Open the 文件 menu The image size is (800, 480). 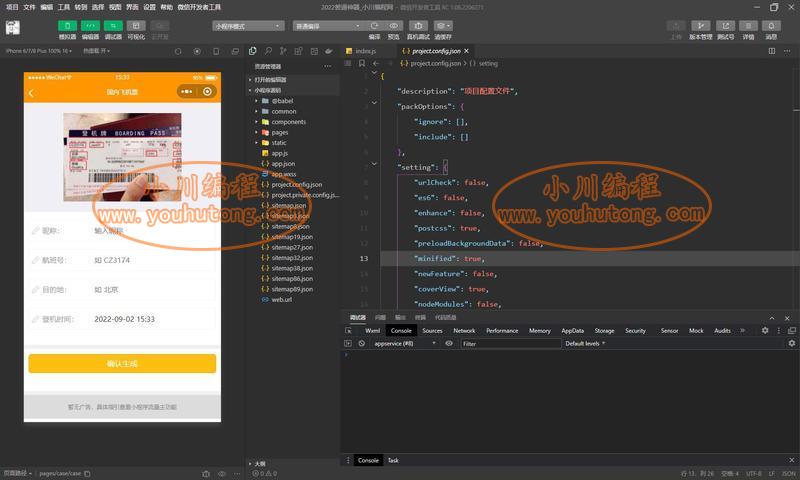[29, 7]
